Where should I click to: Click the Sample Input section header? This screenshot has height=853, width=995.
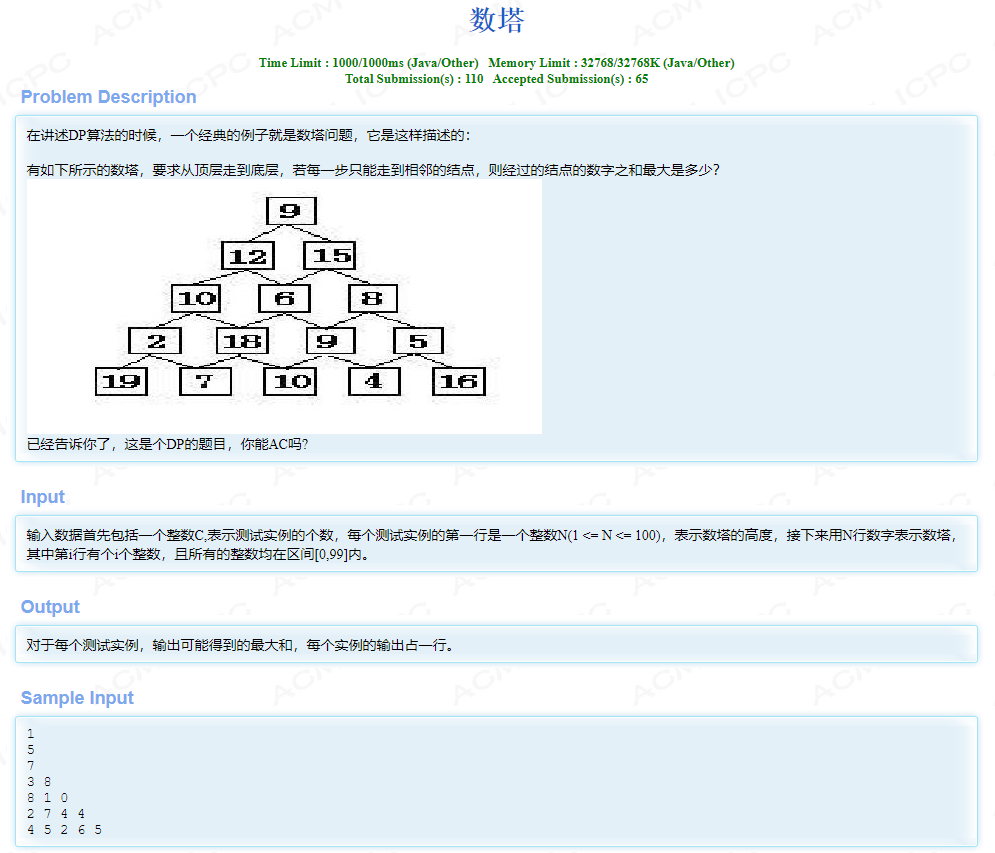pyautogui.click(x=77, y=698)
